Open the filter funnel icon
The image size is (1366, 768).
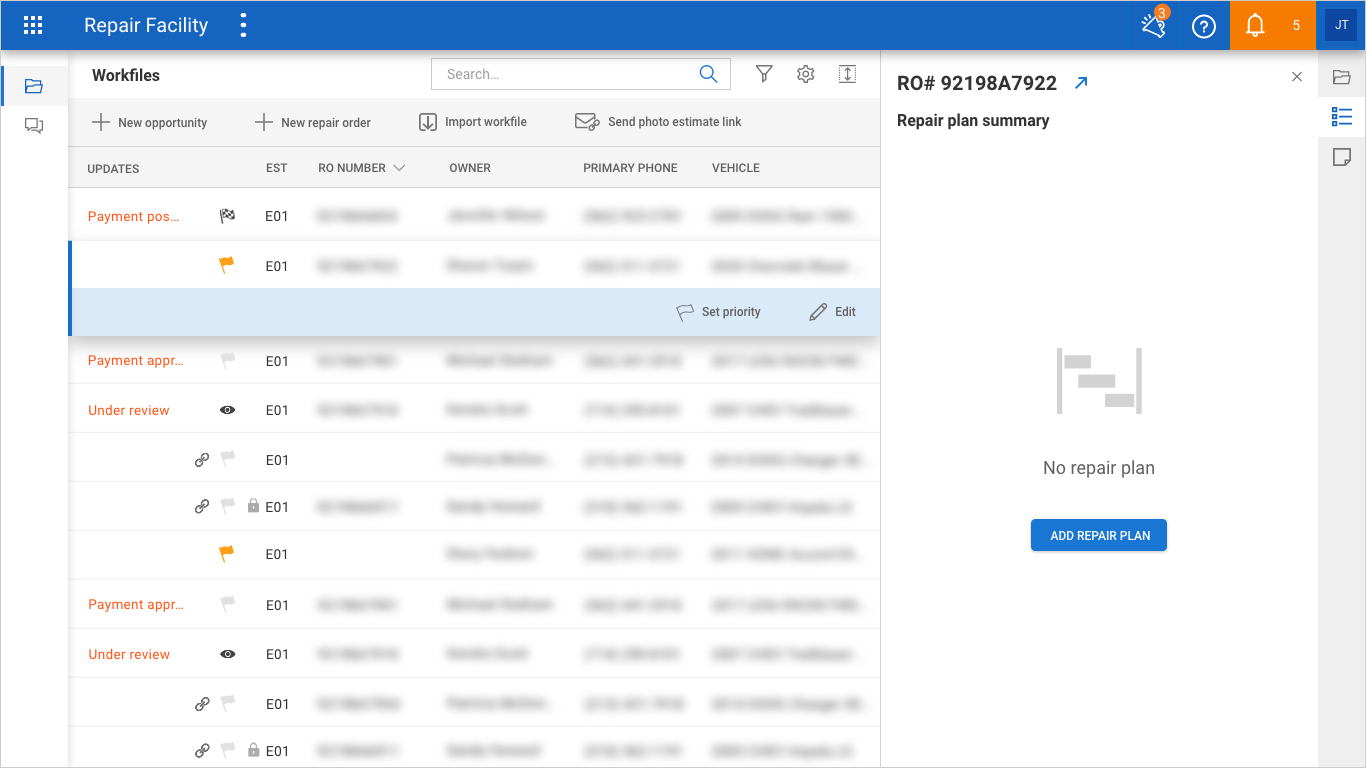[x=764, y=74]
